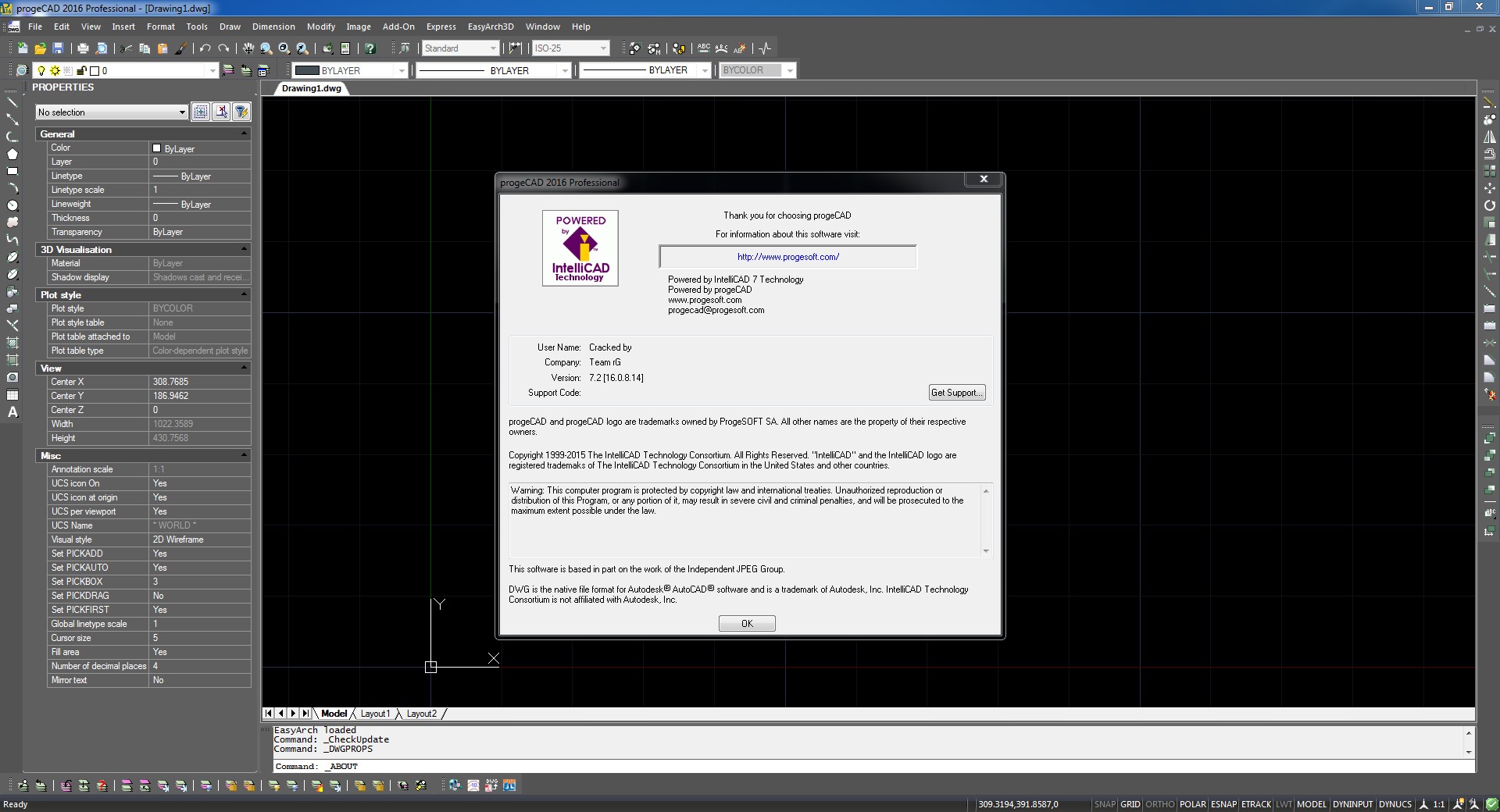Viewport: 1500px width, 812px height.
Task: Open the BYLAYER linetype dropdown
Action: tap(494, 70)
